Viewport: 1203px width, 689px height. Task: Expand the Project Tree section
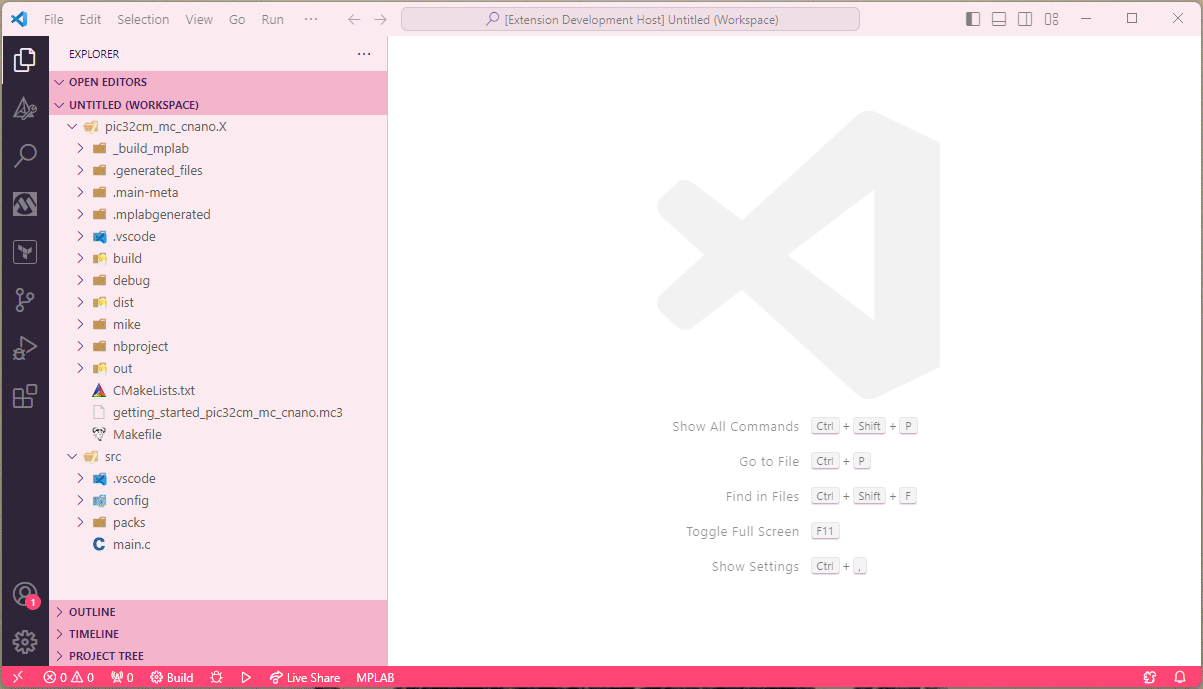coord(218,656)
